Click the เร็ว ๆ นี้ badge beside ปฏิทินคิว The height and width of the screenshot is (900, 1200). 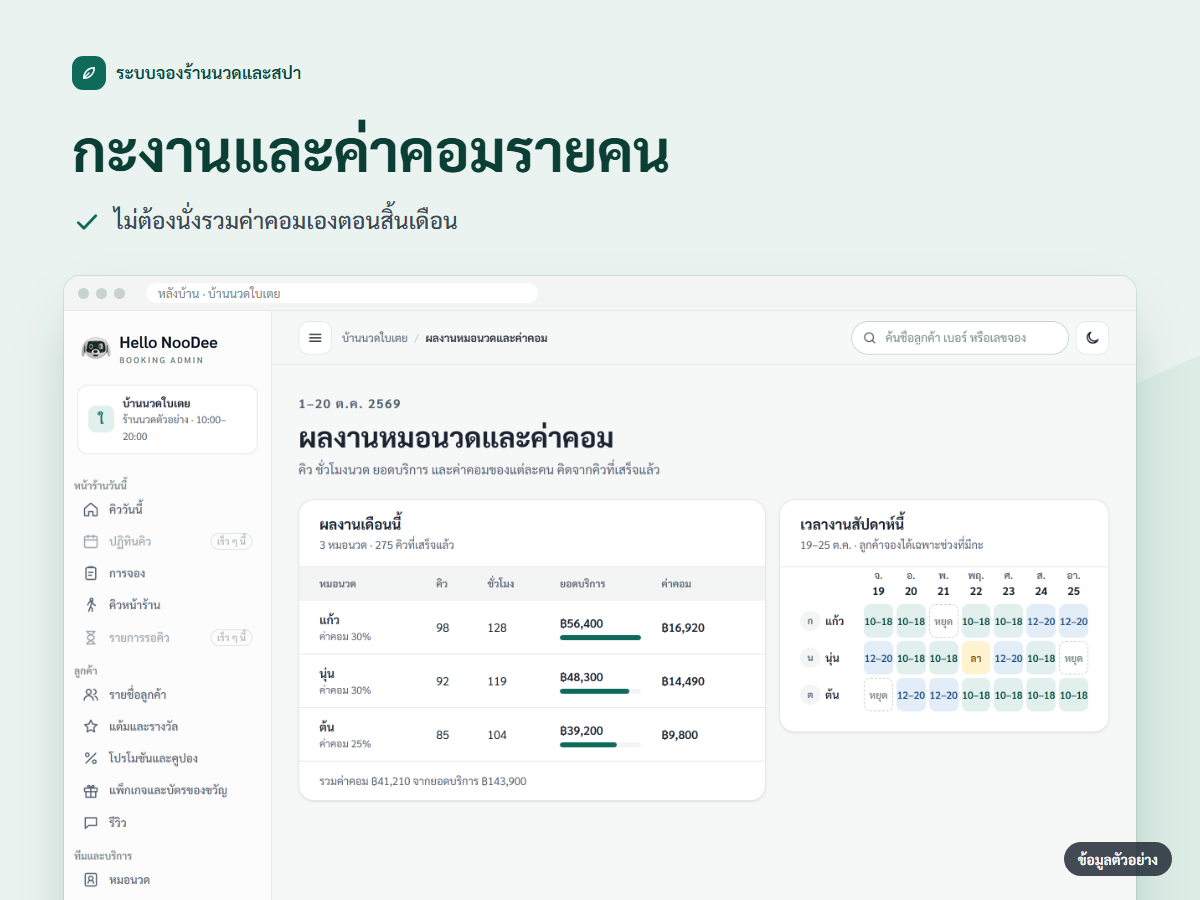[232, 541]
